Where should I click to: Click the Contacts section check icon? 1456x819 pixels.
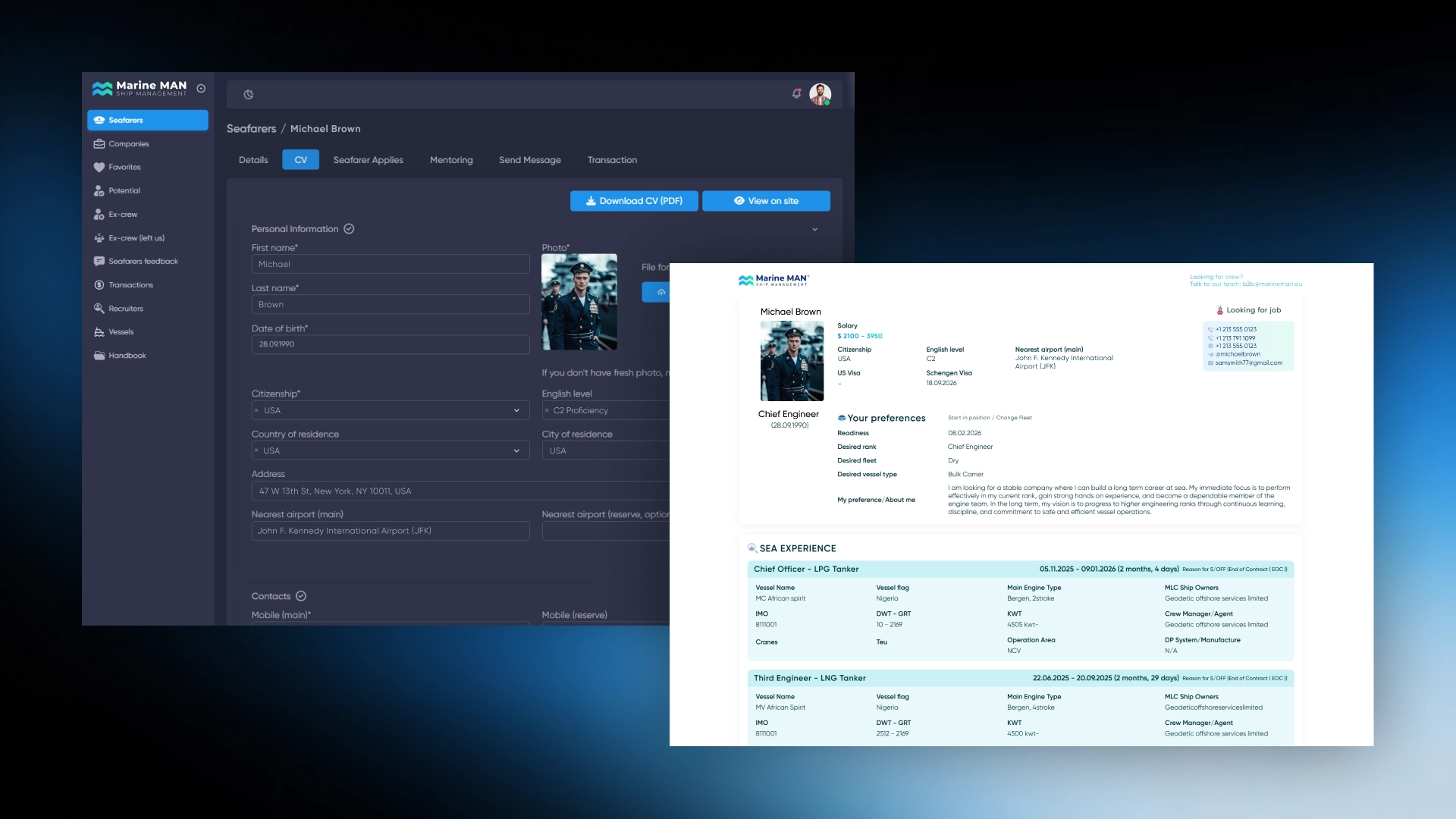coord(301,596)
